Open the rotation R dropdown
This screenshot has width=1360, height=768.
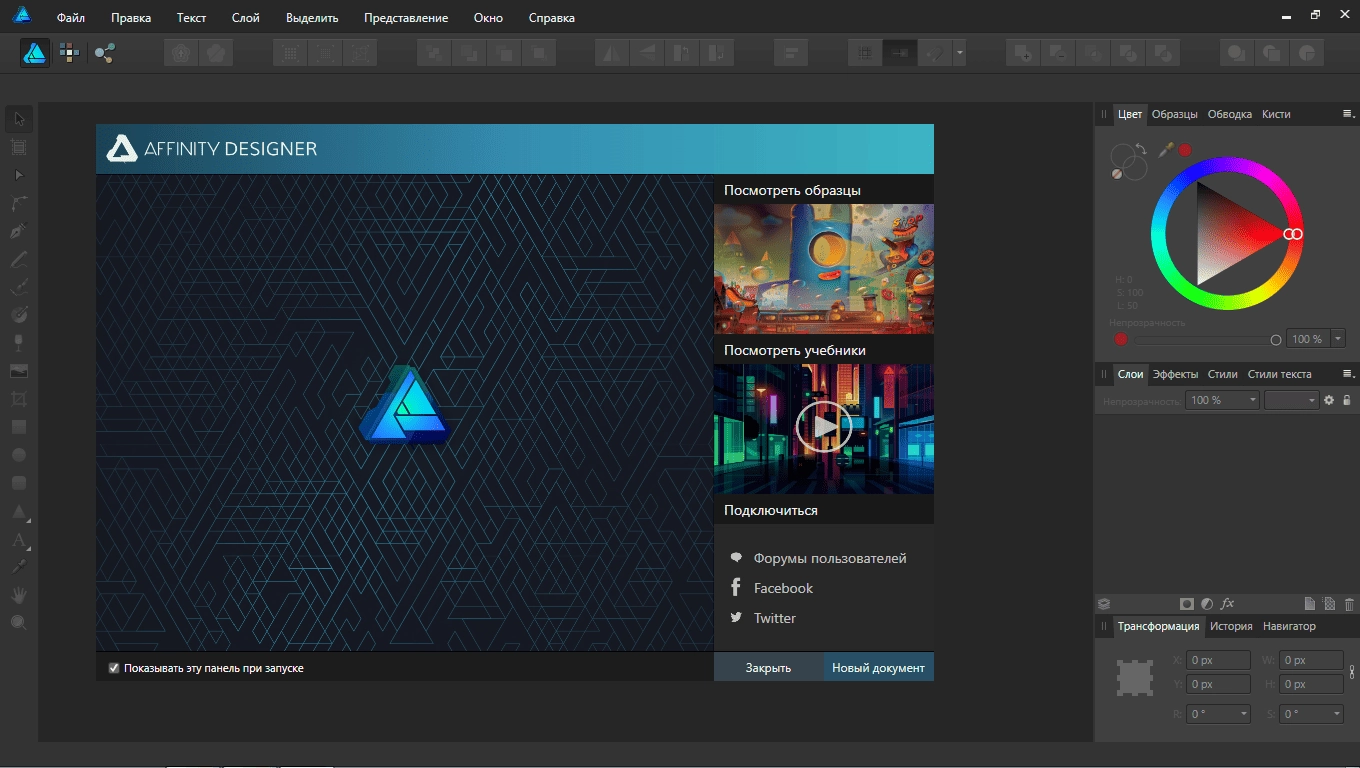tap(1243, 714)
